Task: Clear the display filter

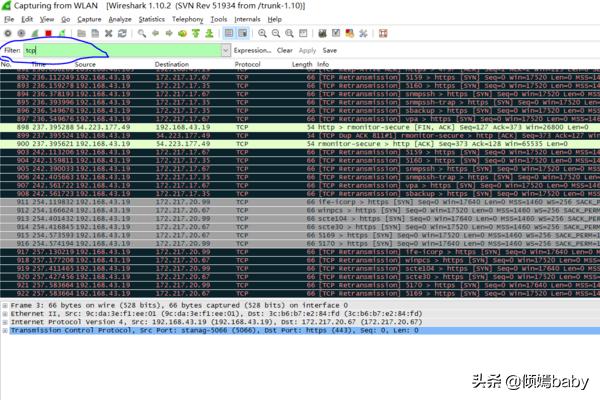Action: (x=285, y=49)
